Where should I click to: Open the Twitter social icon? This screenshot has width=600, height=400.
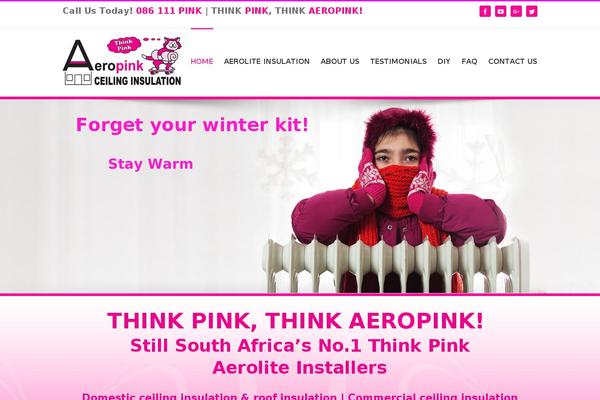tap(532, 11)
